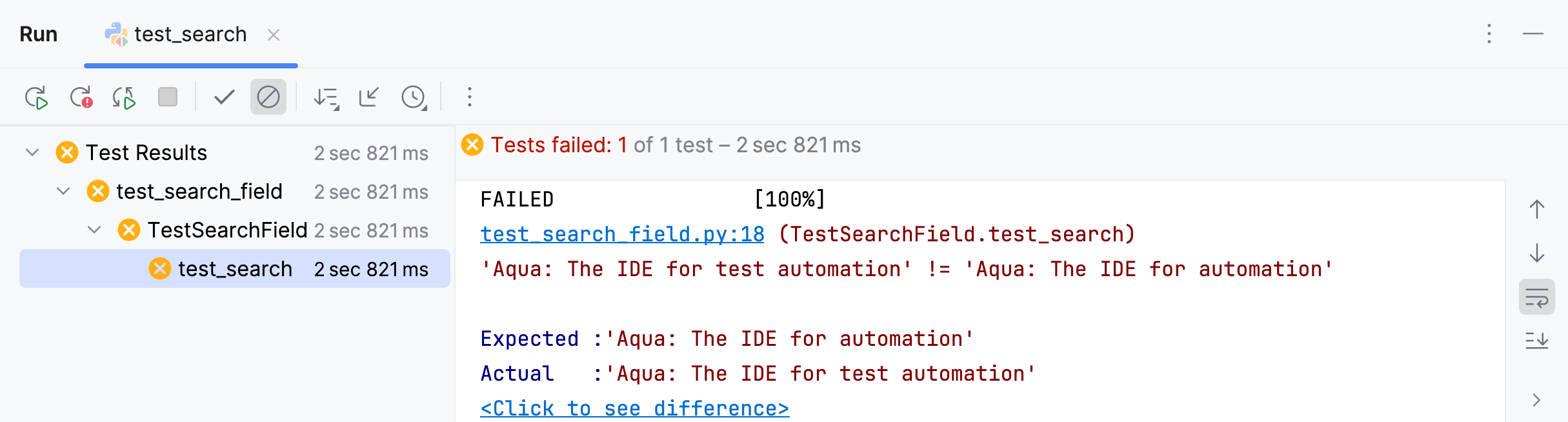Toggle Show Passed tests checkmark
This screenshot has height=422, width=1568.
(223, 97)
